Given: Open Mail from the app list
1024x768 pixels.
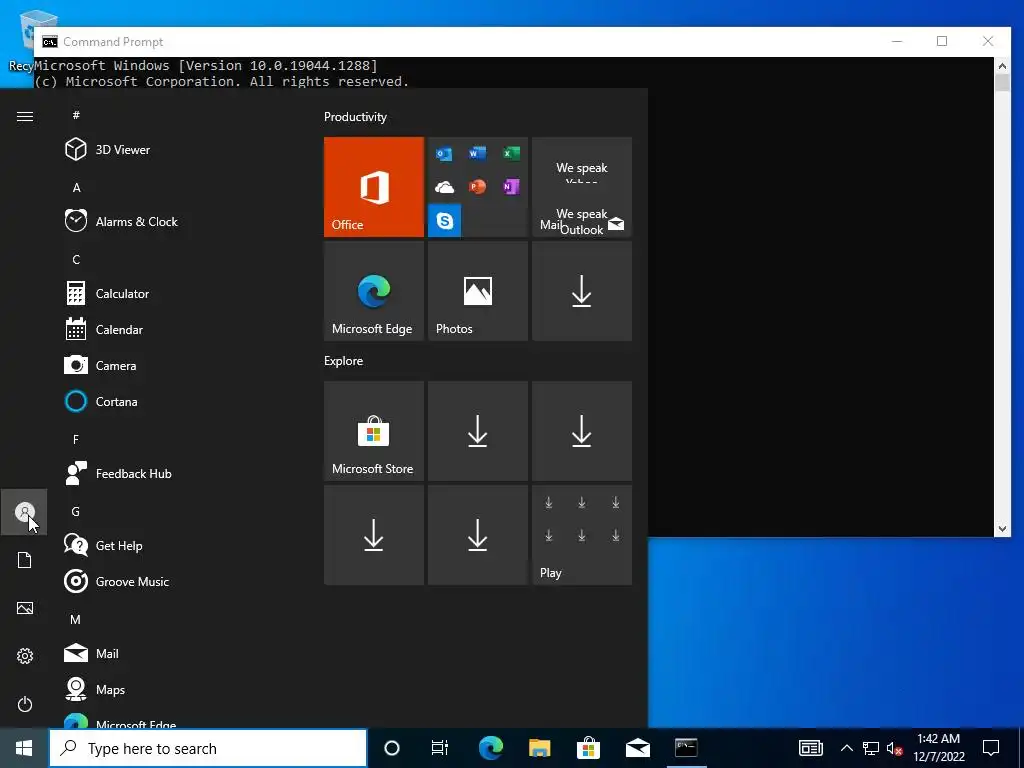Looking at the screenshot, I should 176,653.
